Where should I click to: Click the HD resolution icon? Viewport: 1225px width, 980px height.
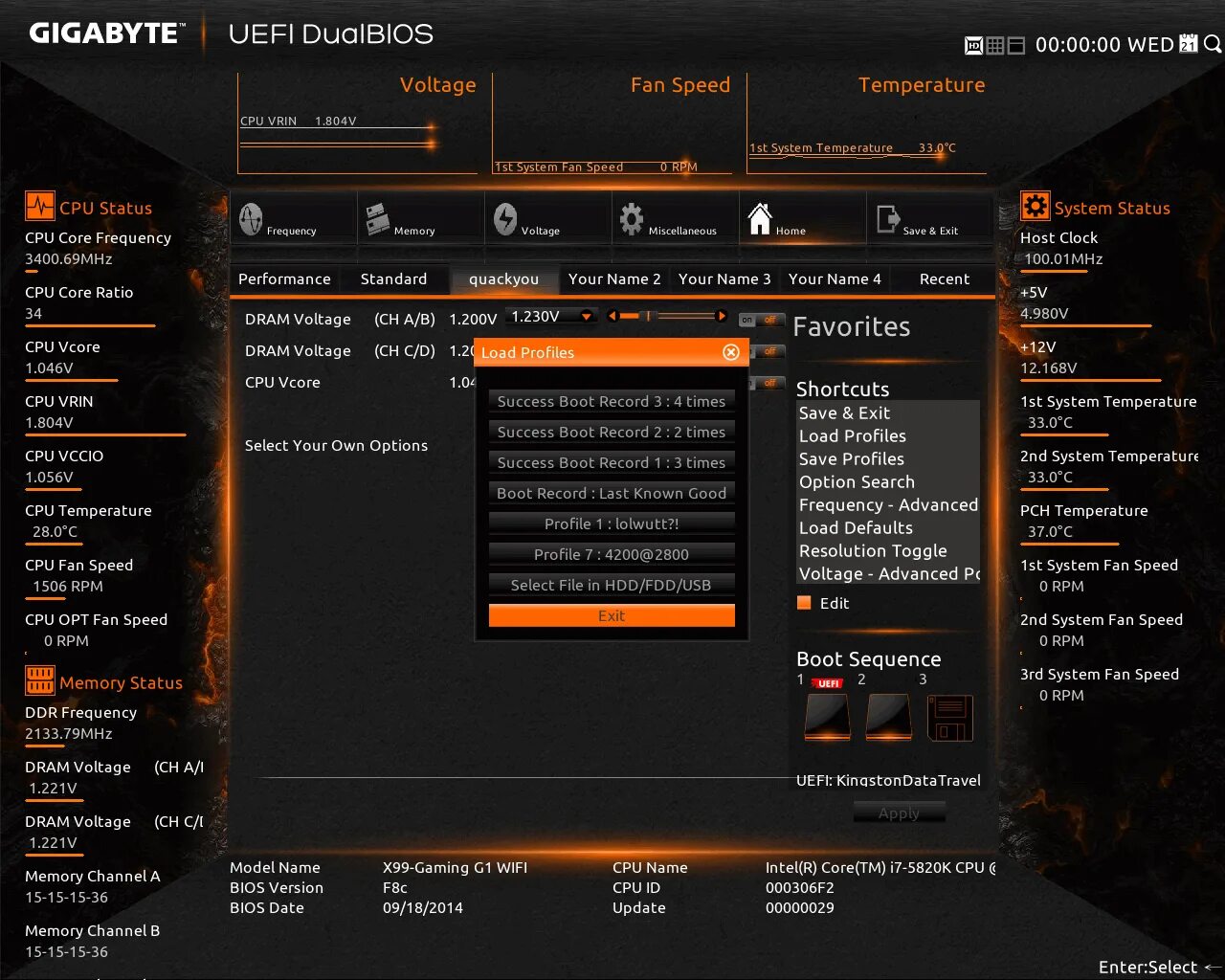973,45
